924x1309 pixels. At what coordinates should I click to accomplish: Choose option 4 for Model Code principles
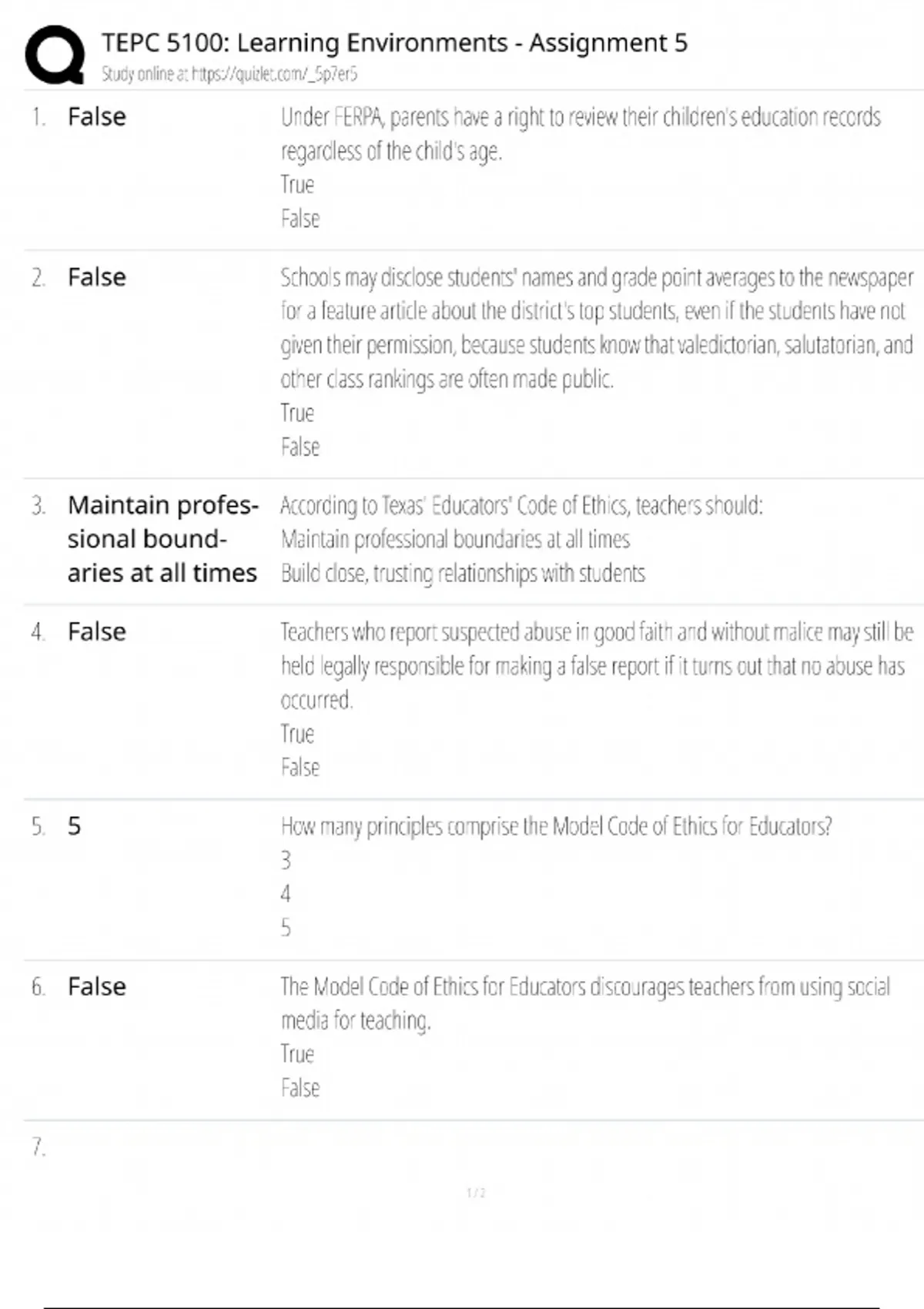(286, 893)
